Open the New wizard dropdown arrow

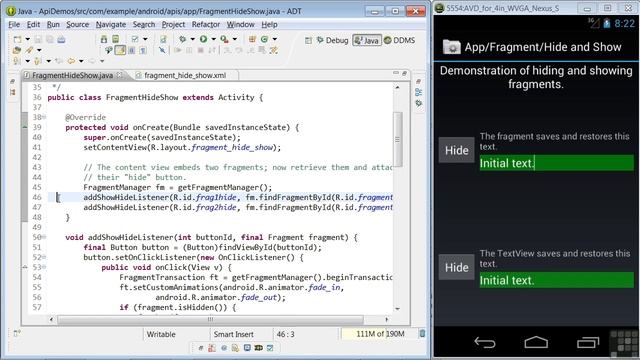(27, 39)
